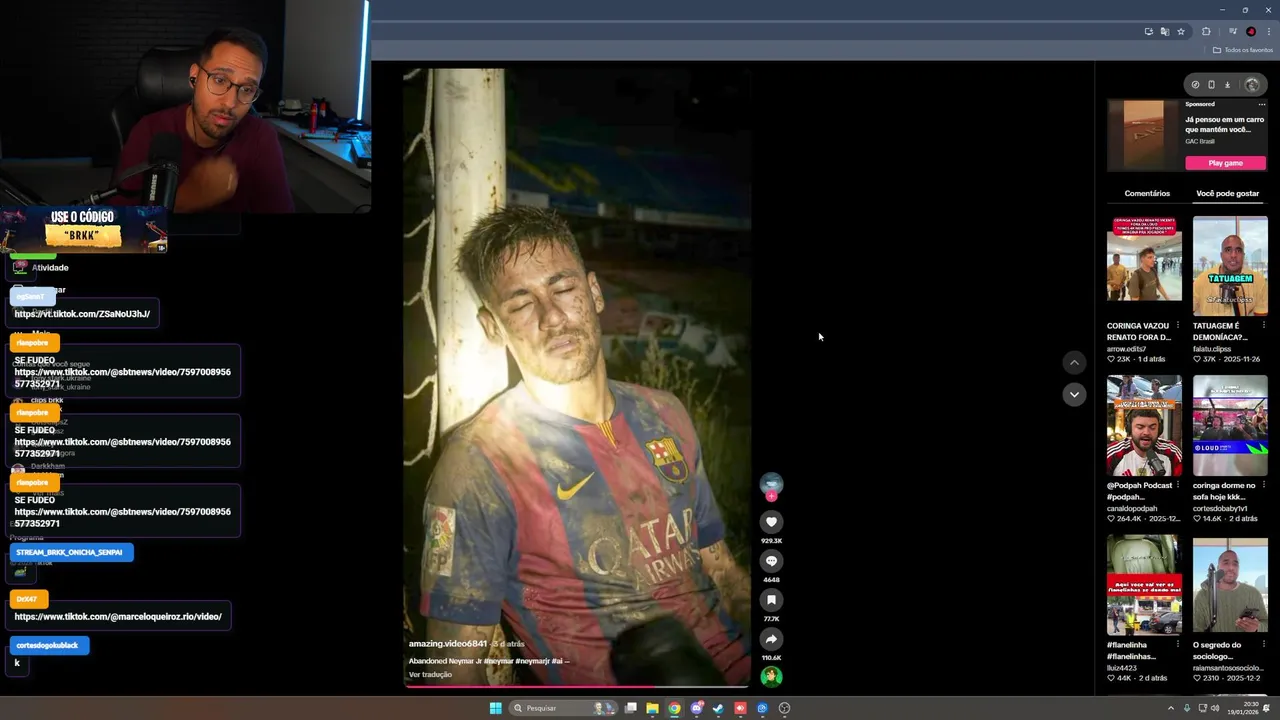Click the amazing.video6841 username
This screenshot has width=1280, height=720.
click(448, 644)
